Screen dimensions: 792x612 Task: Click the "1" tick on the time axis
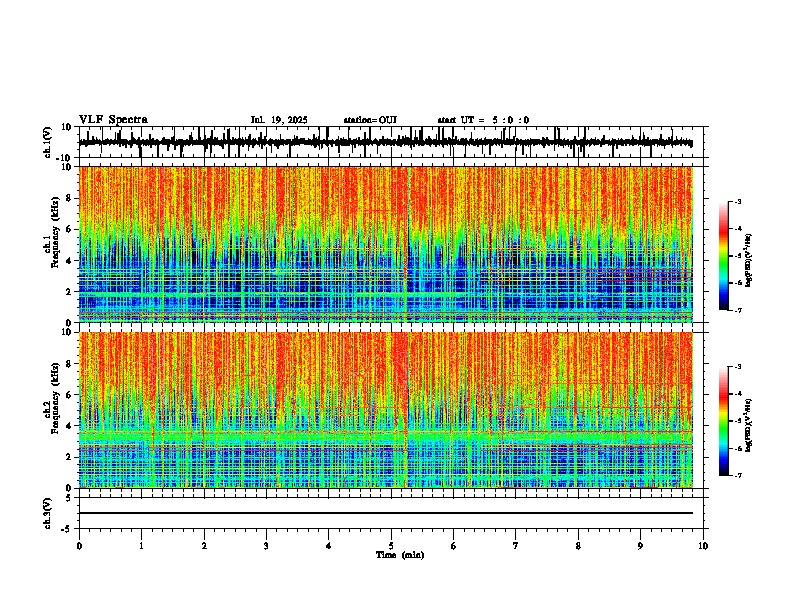[141, 546]
